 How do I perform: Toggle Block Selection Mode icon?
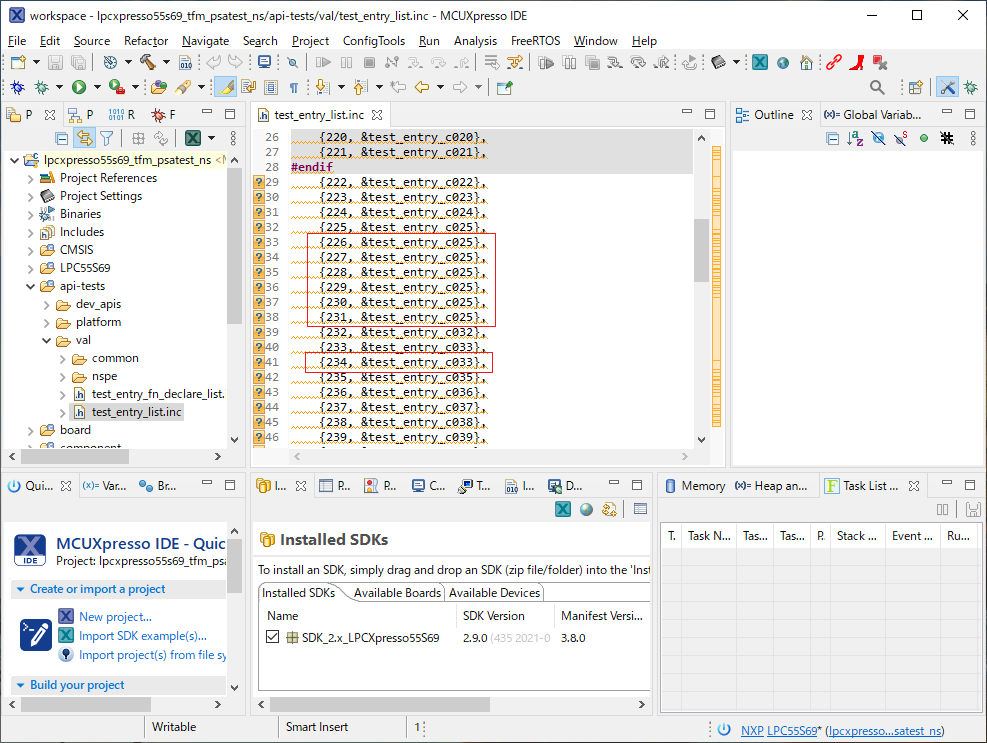(x=271, y=87)
